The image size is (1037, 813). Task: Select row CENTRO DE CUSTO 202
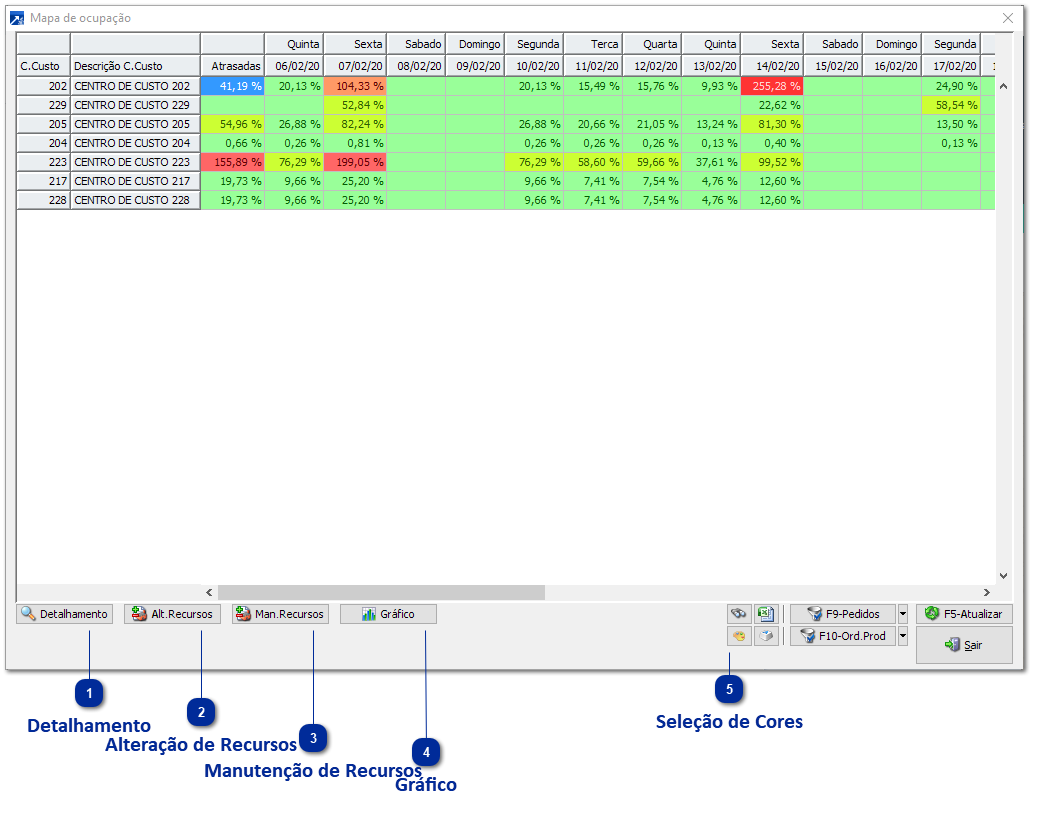pos(136,86)
